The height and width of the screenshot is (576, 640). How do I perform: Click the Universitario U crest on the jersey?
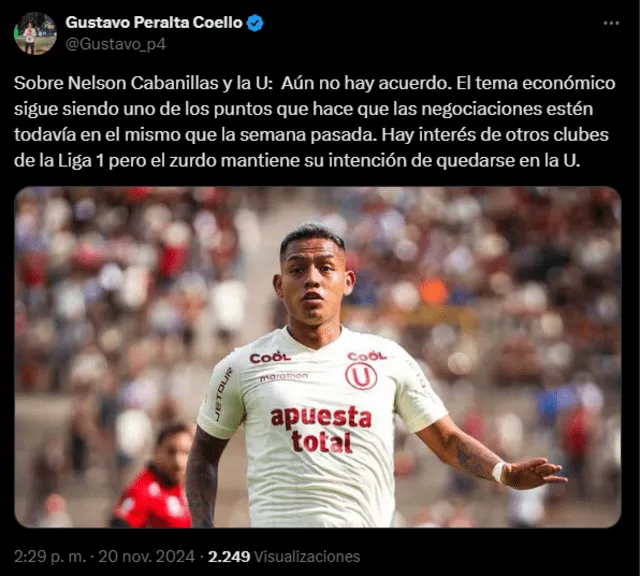(x=361, y=376)
